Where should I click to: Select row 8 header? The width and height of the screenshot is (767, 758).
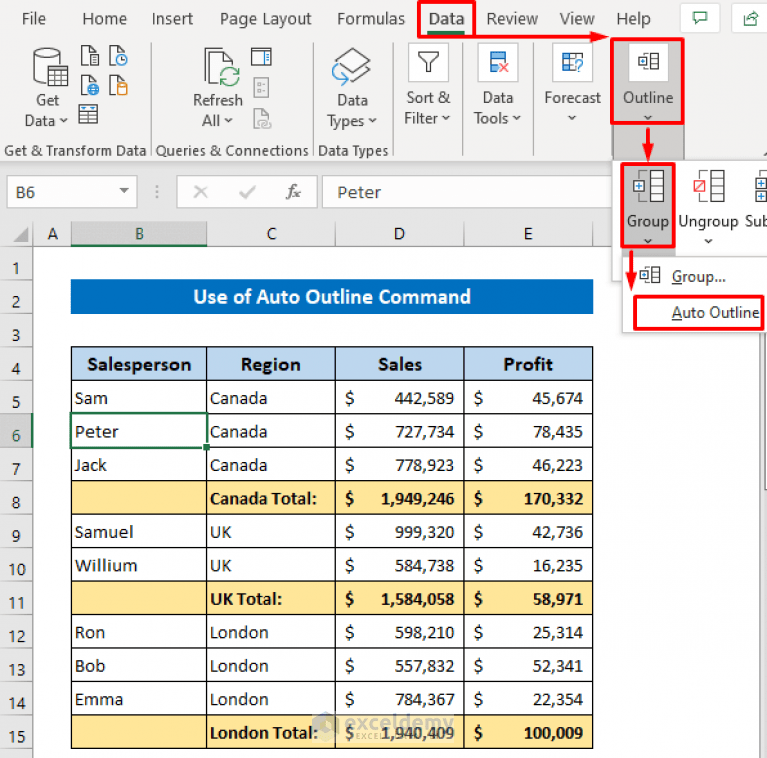[x=16, y=502]
